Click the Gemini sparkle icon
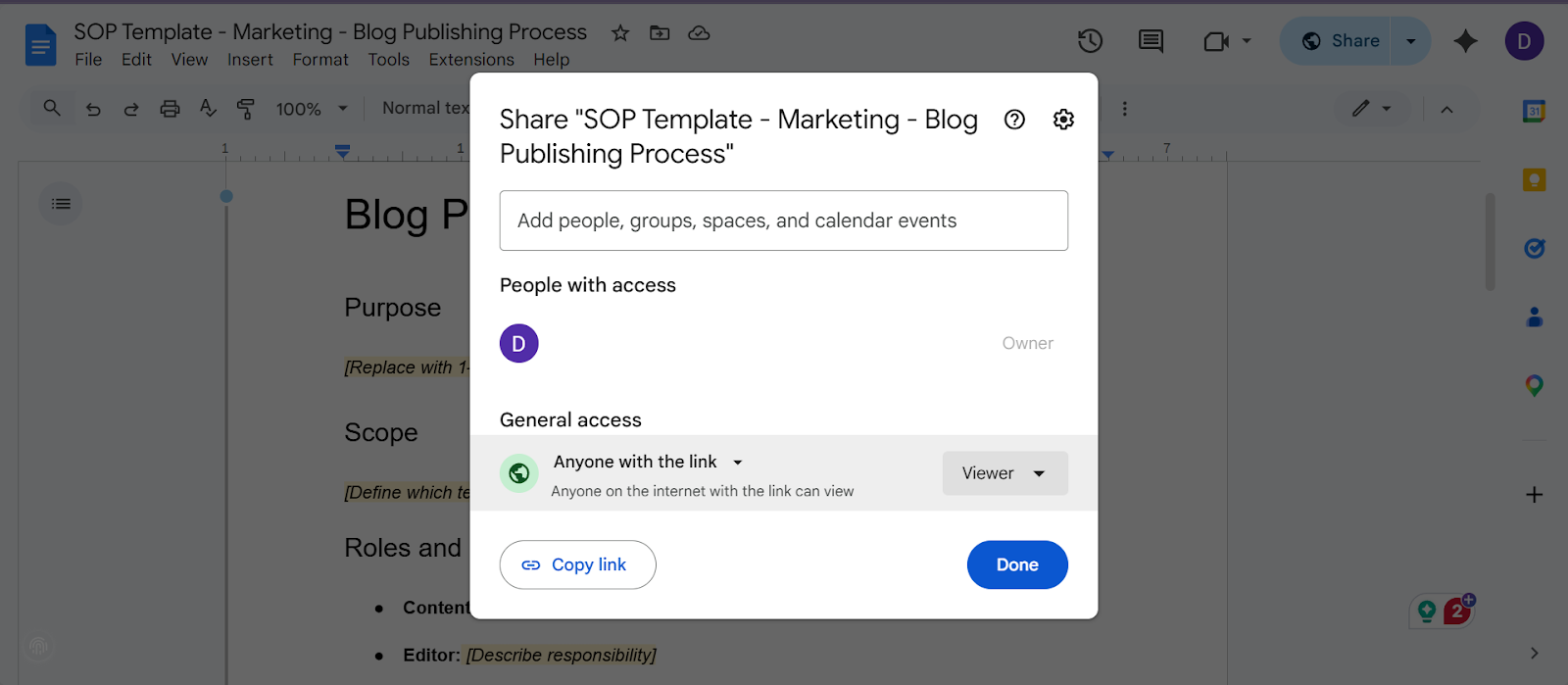 tap(1465, 41)
